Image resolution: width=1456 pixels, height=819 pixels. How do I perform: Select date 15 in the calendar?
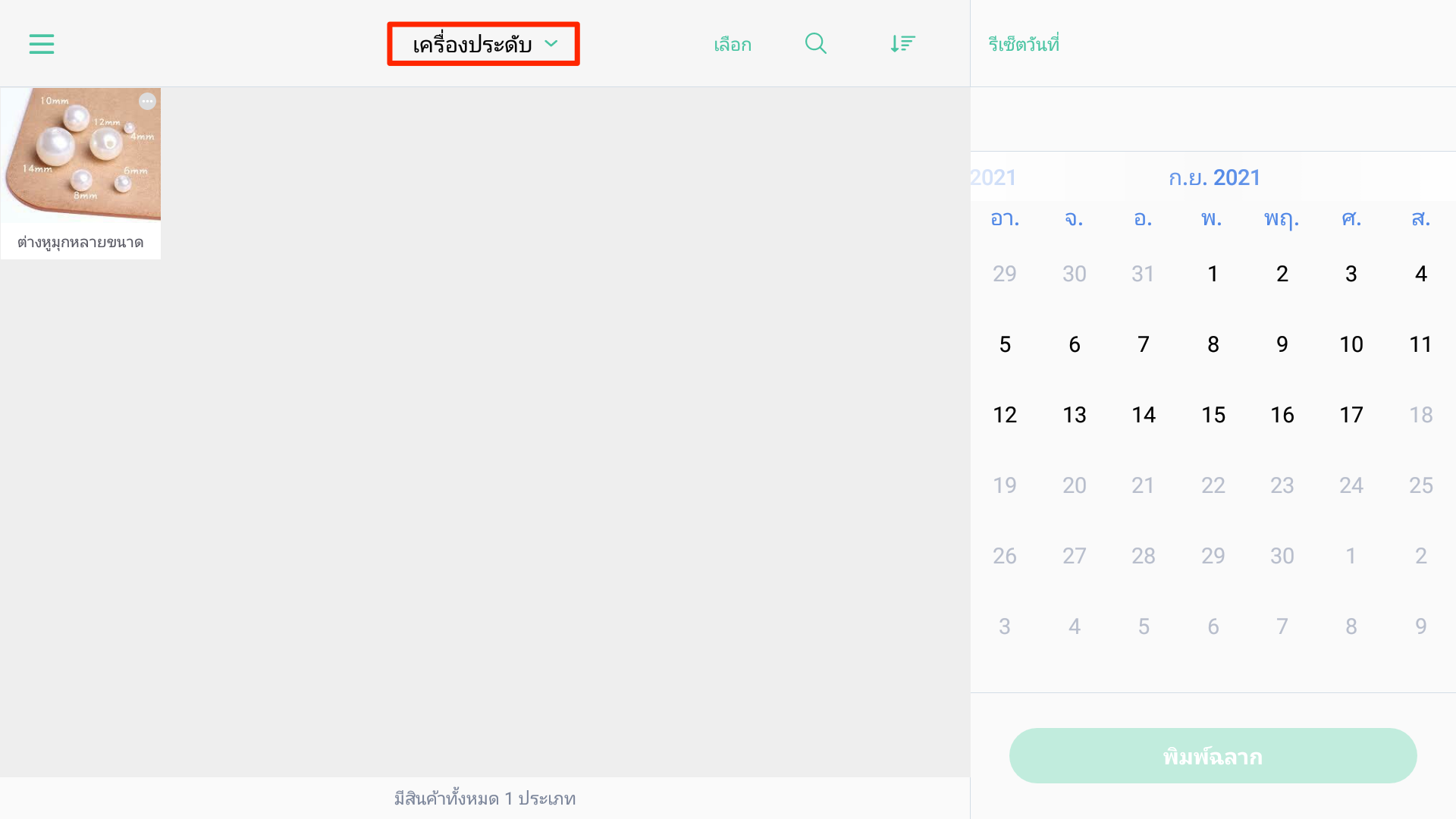click(1213, 415)
